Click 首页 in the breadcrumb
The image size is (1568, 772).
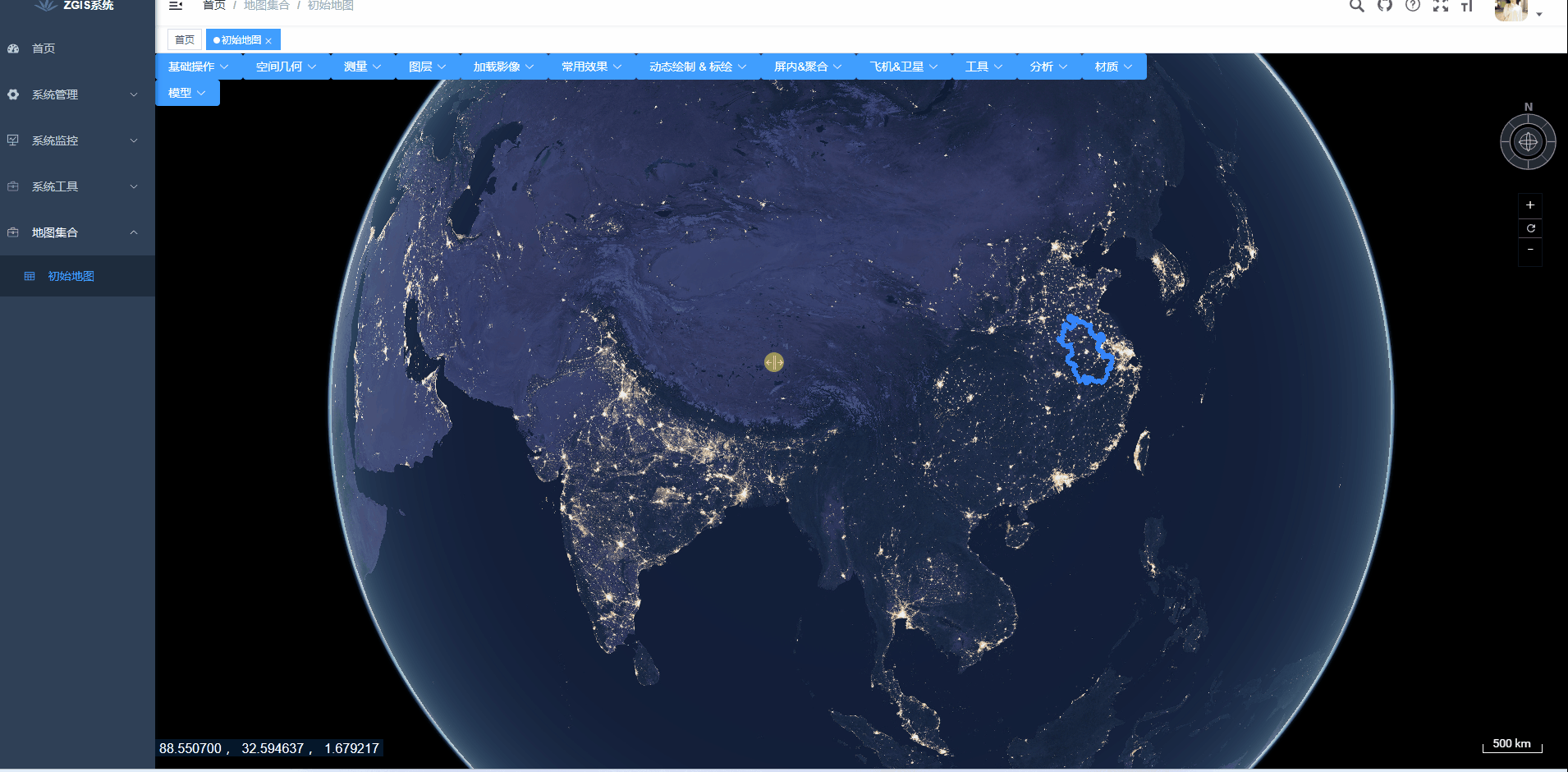point(214,5)
